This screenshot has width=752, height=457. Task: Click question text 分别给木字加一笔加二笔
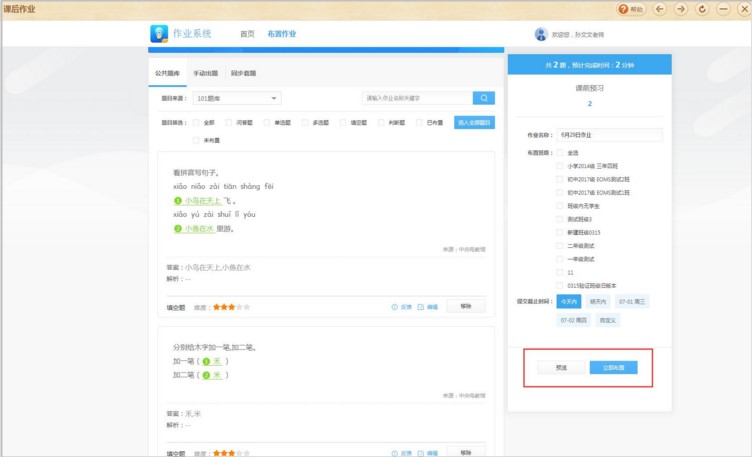(x=215, y=347)
